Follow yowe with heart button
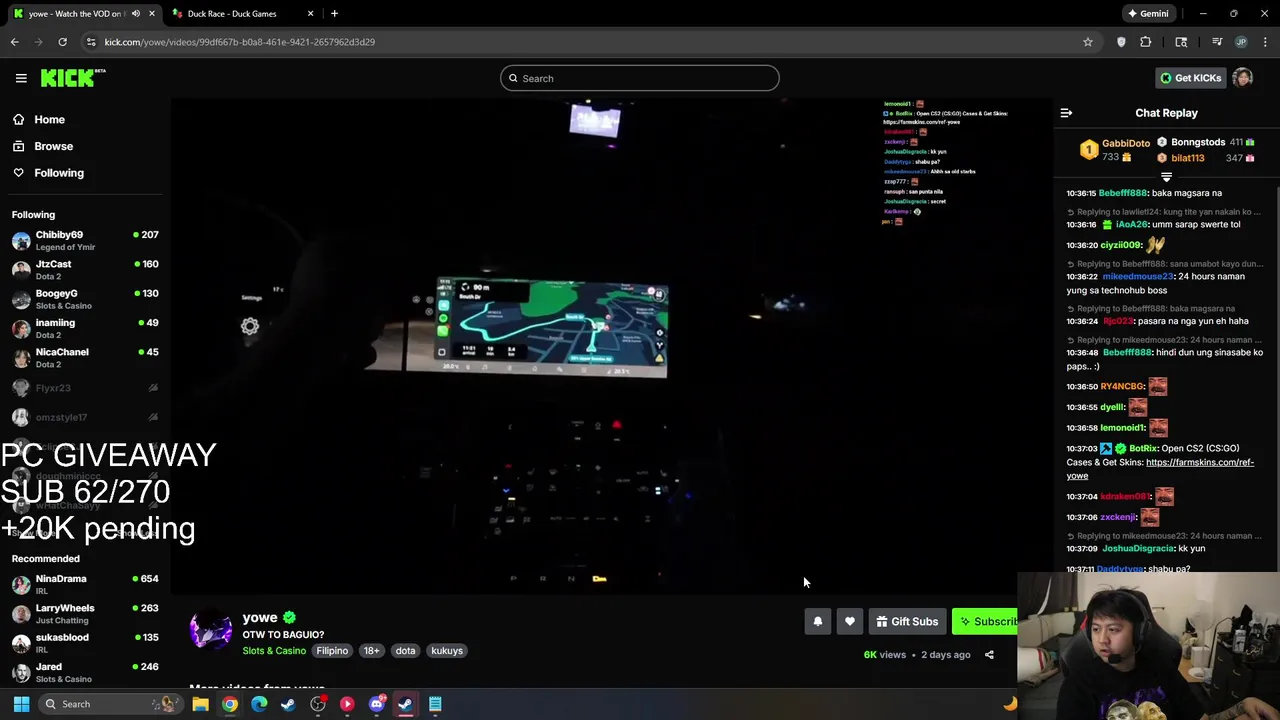The image size is (1280, 720). coord(849,622)
